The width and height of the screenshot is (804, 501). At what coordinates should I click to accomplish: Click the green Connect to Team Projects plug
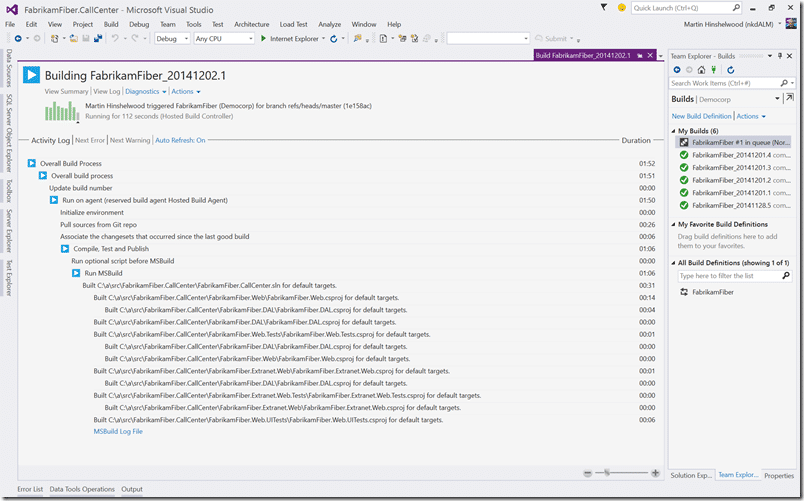713,70
